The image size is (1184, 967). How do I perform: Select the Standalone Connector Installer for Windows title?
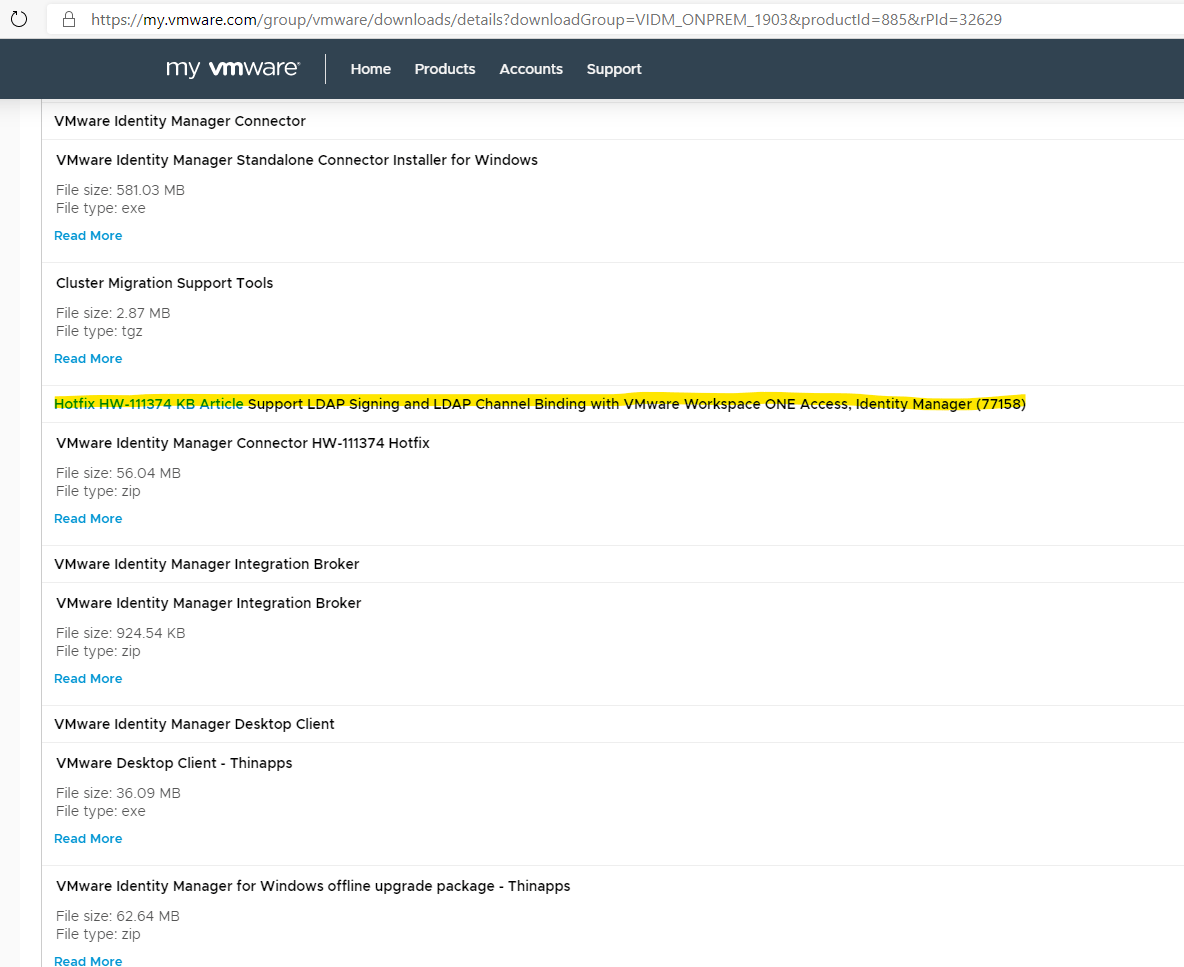click(x=297, y=160)
